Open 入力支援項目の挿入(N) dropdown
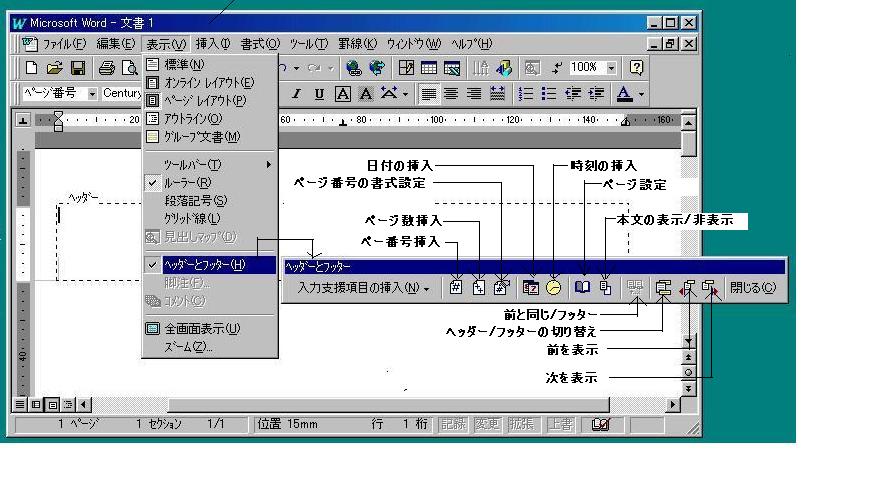This screenshot has height=478, width=895. pyautogui.click(x=362, y=288)
